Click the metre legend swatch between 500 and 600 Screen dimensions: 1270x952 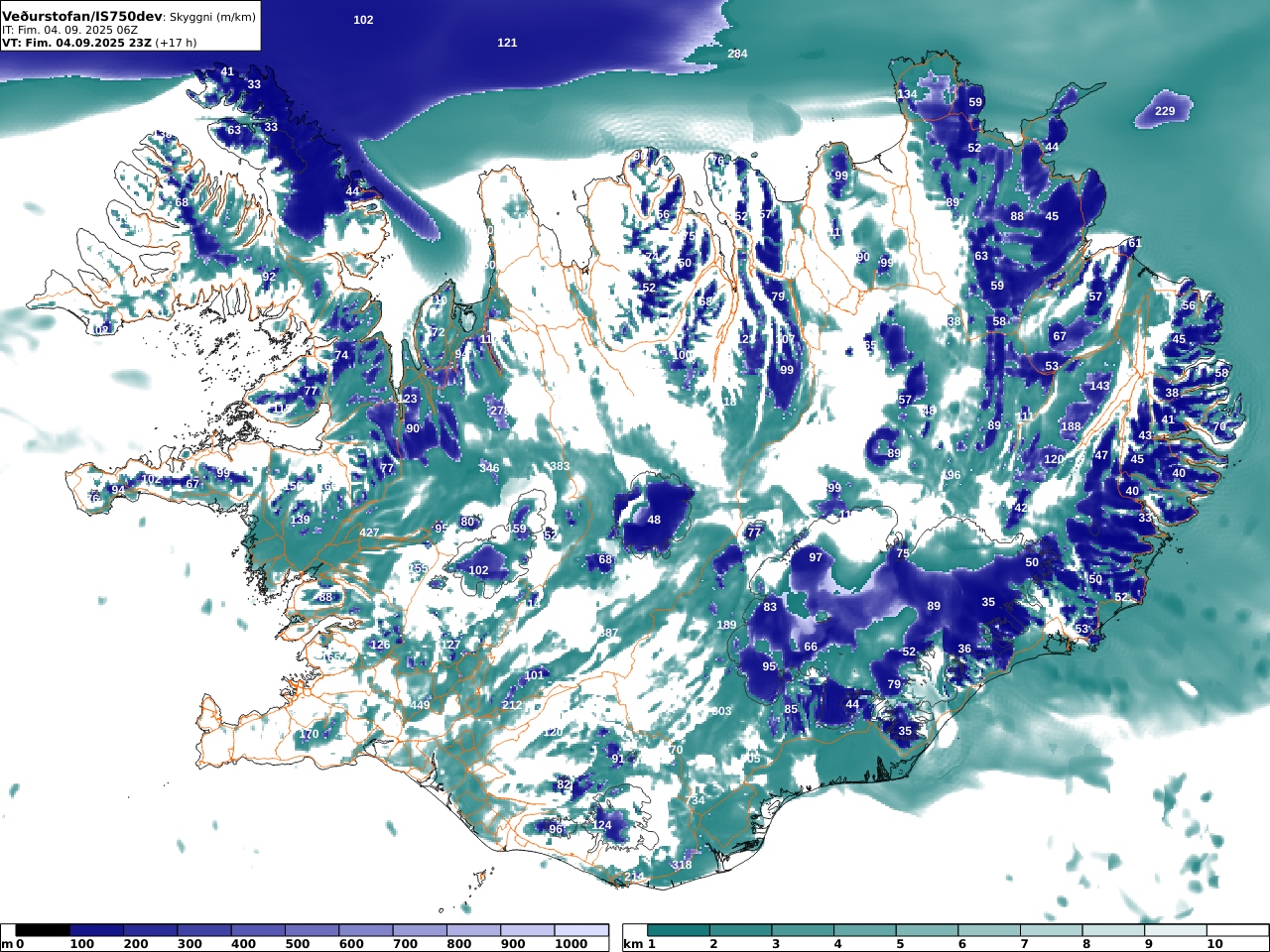click(312, 930)
